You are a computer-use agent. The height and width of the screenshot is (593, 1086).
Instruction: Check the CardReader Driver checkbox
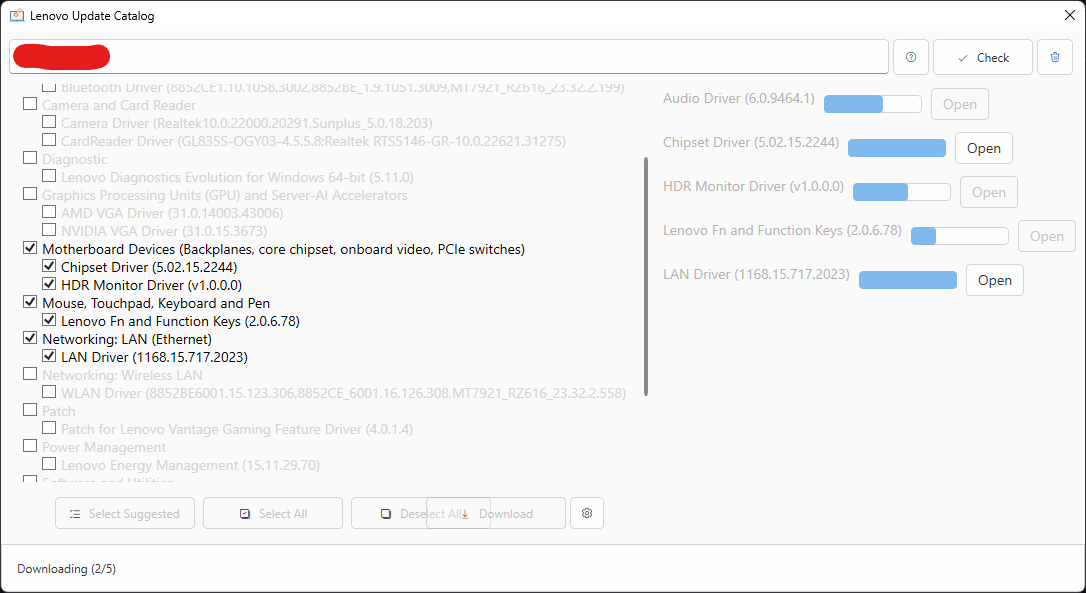pyautogui.click(x=48, y=140)
